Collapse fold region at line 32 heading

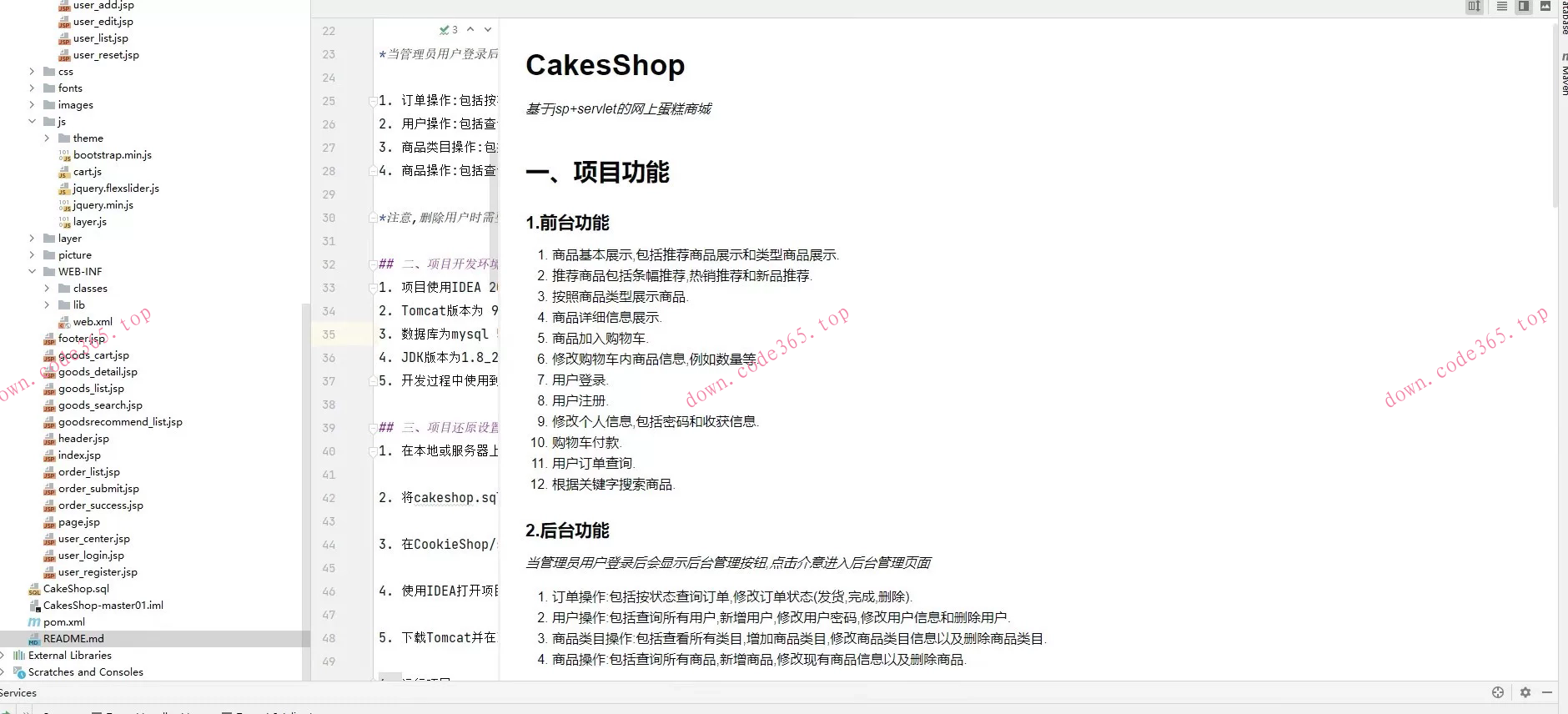point(373,264)
